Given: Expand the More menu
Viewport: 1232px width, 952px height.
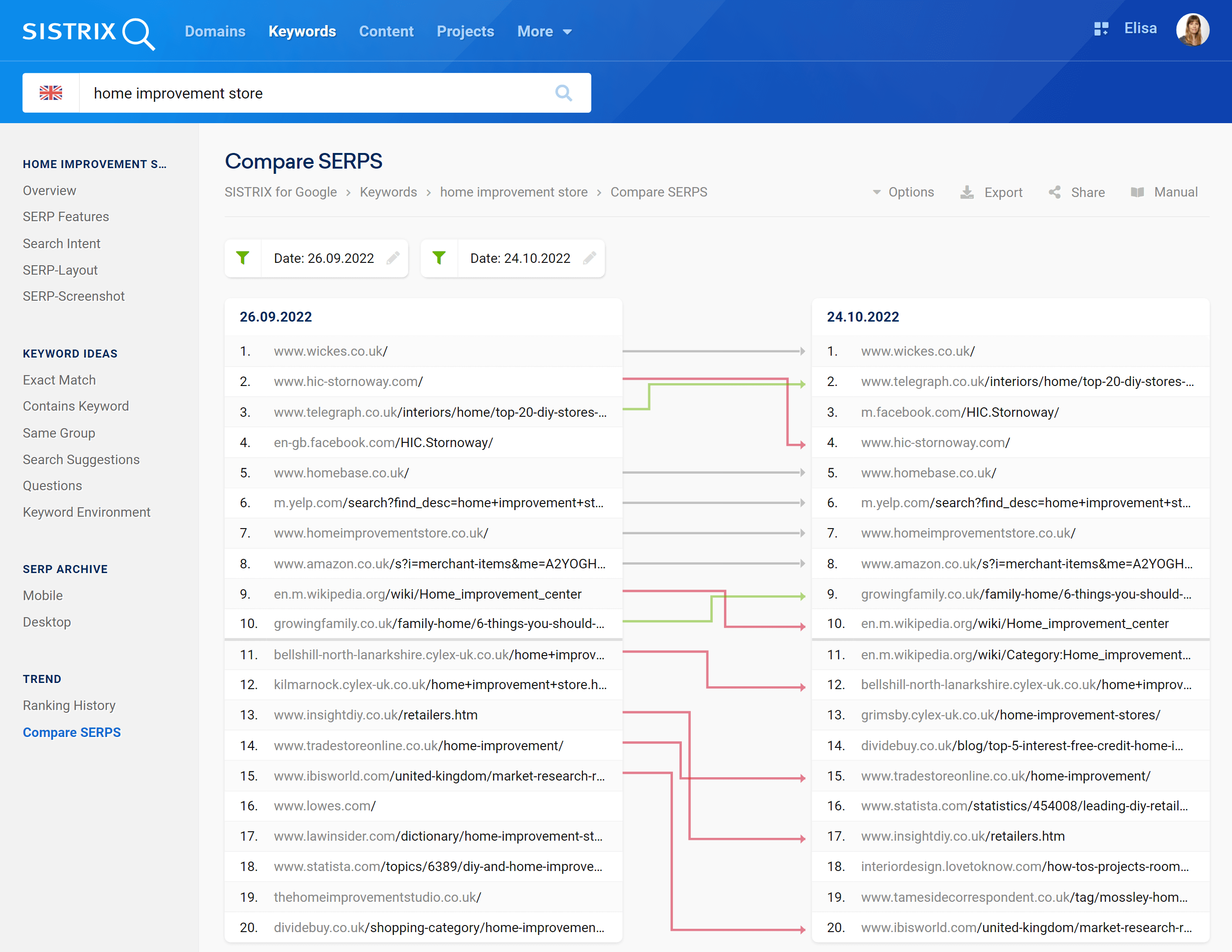Looking at the screenshot, I should click(544, 32).
